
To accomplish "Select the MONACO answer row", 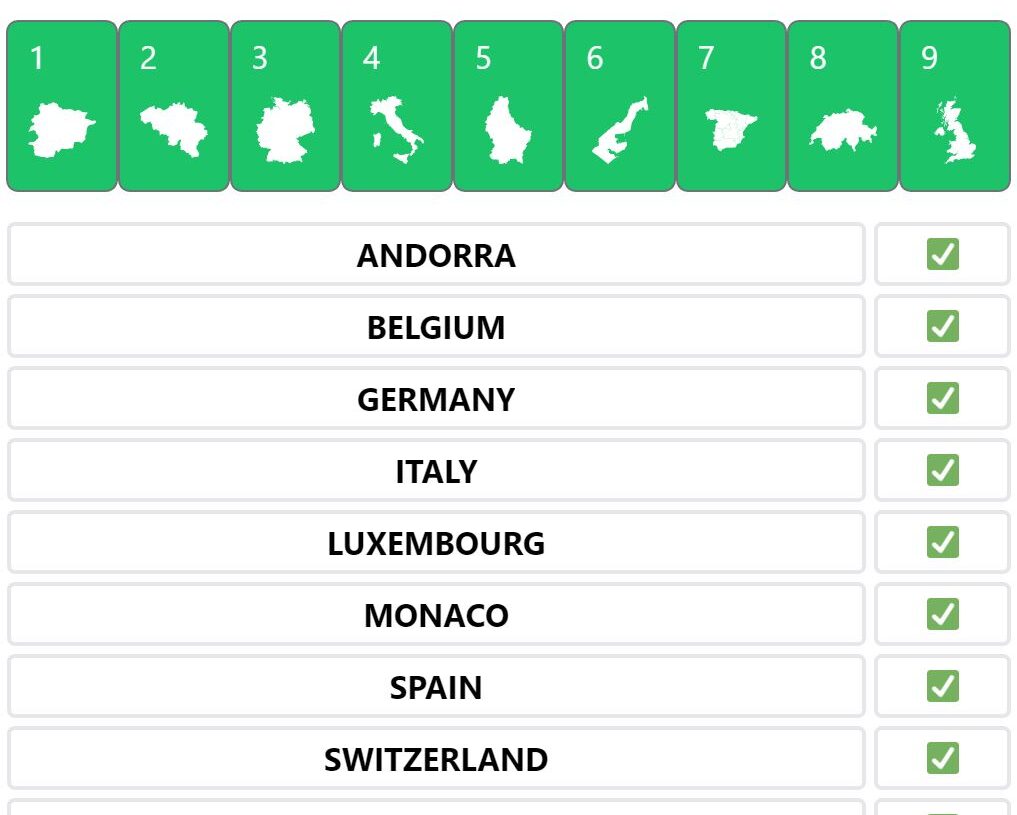I will [437, 614].
